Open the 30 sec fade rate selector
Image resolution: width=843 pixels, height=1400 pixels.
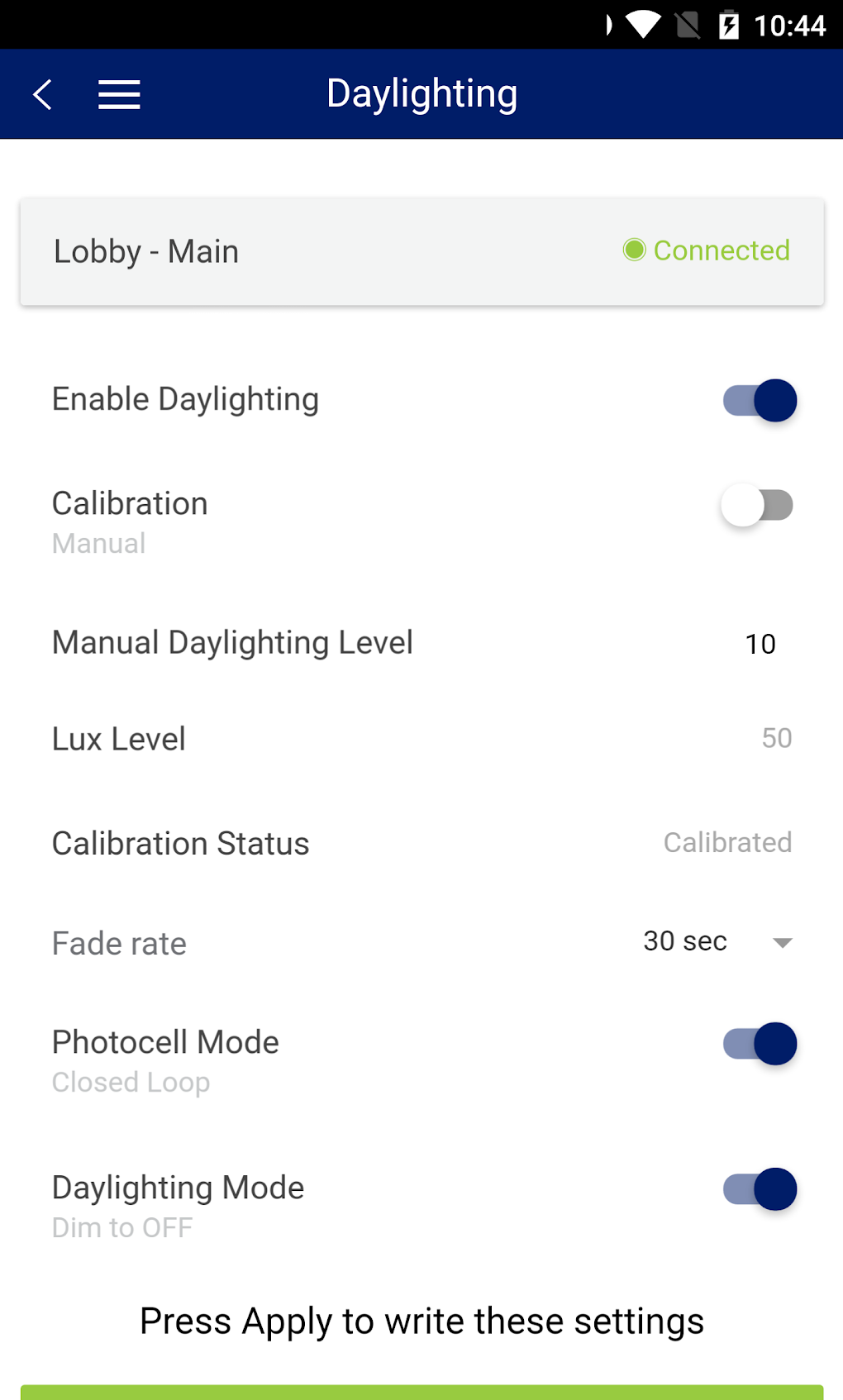[685, 941]
